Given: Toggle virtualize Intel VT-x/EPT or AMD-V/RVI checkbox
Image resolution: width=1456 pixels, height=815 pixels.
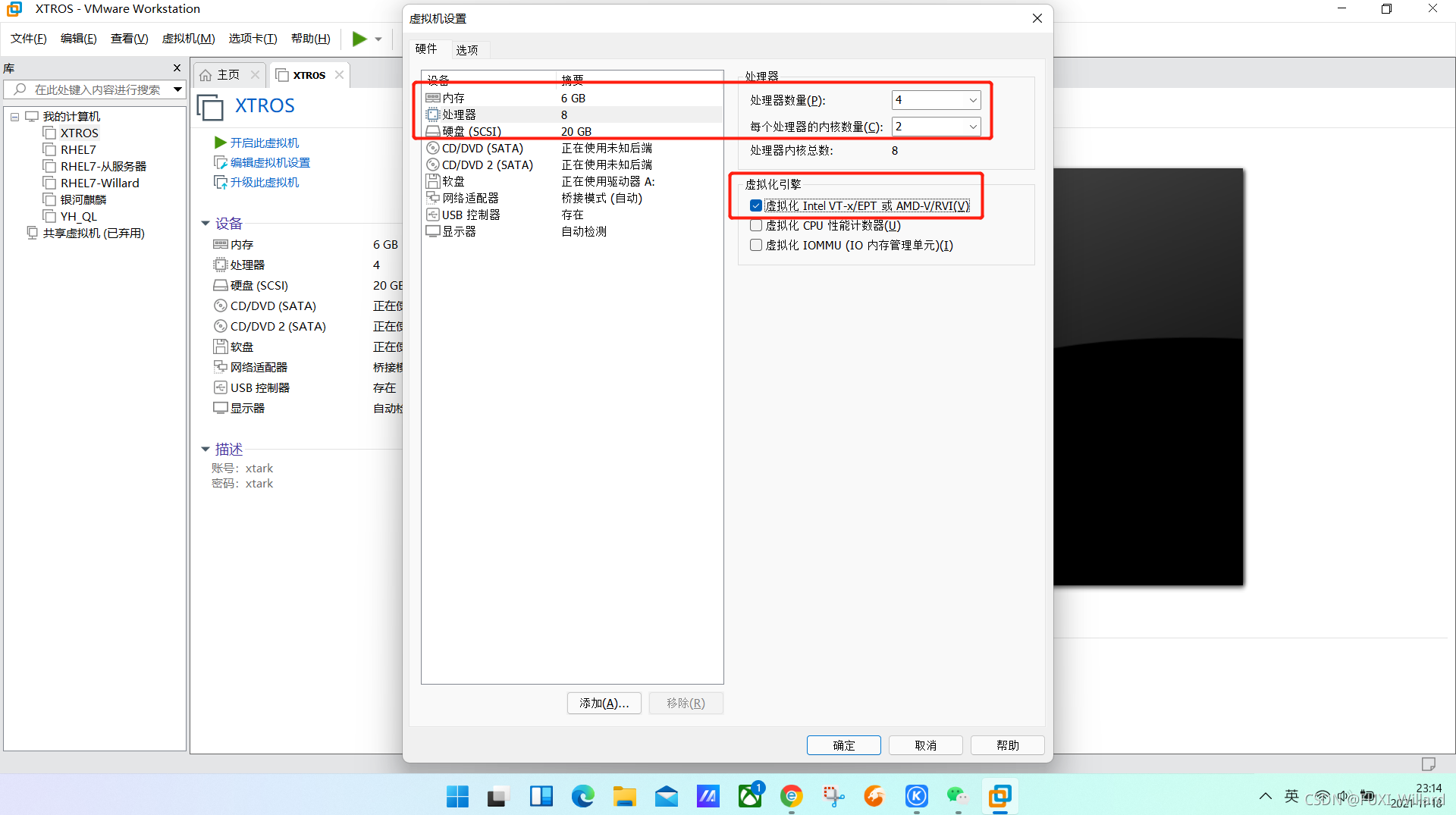Looking at the screenshot, I should point(756,205).
